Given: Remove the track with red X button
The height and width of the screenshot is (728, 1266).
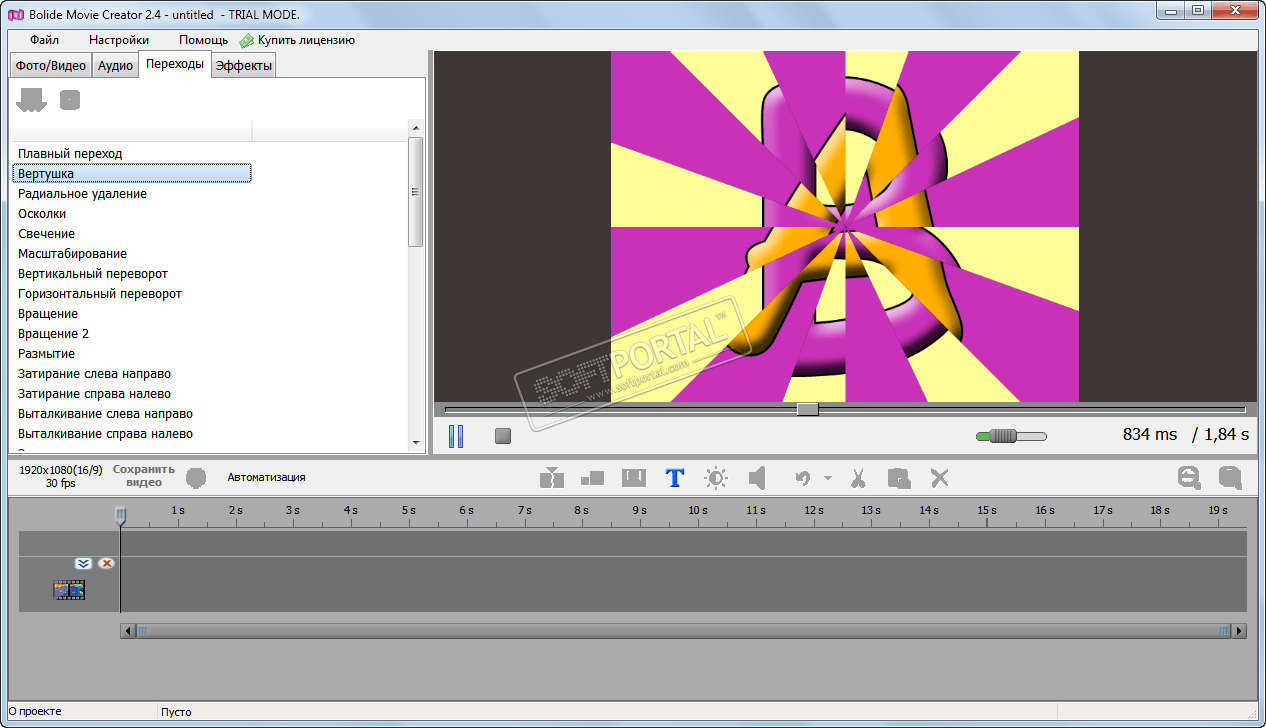Looking at the screenshot, I should coord(106,564).
